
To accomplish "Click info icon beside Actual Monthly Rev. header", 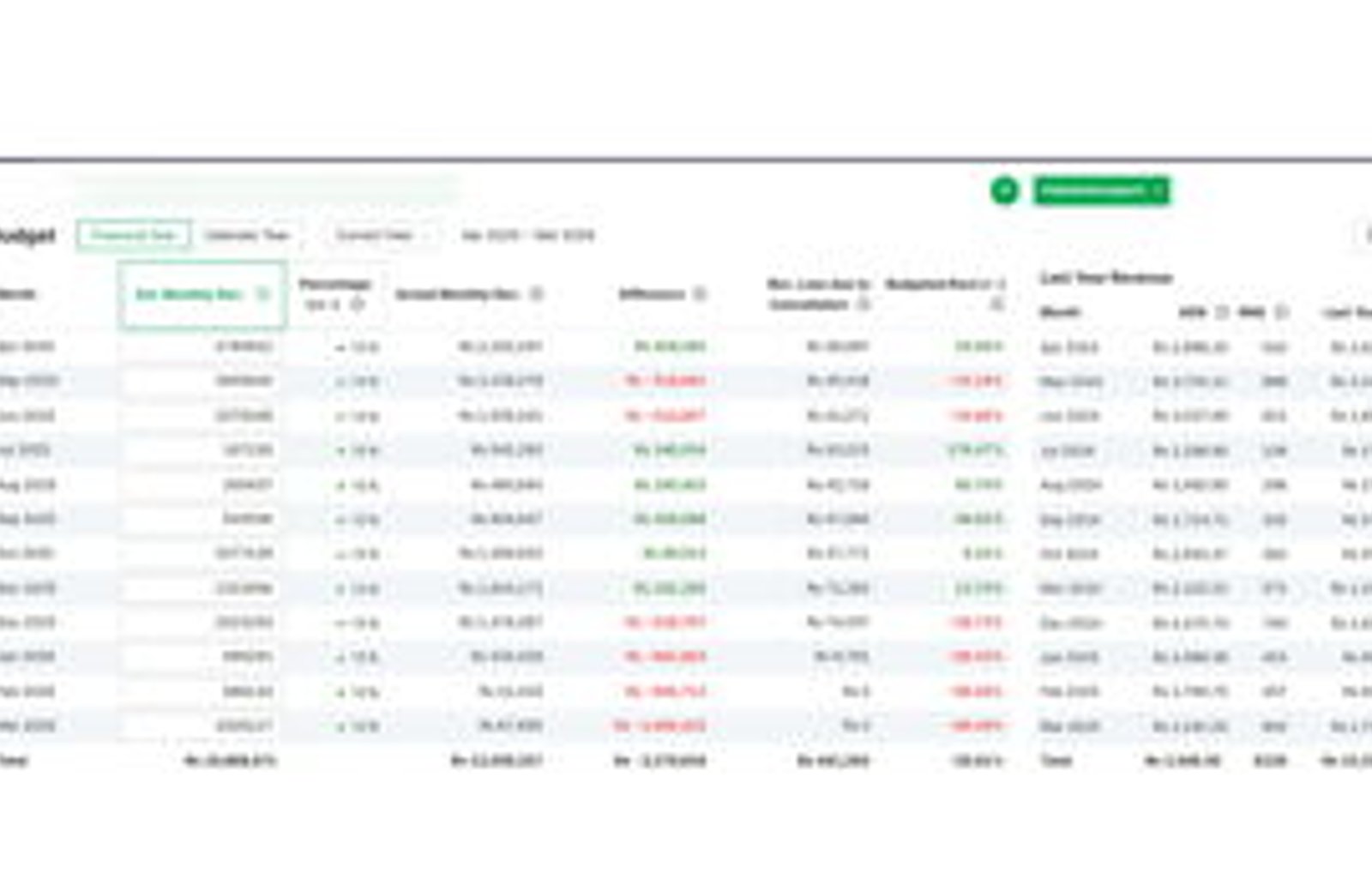I will pos(537,294).
